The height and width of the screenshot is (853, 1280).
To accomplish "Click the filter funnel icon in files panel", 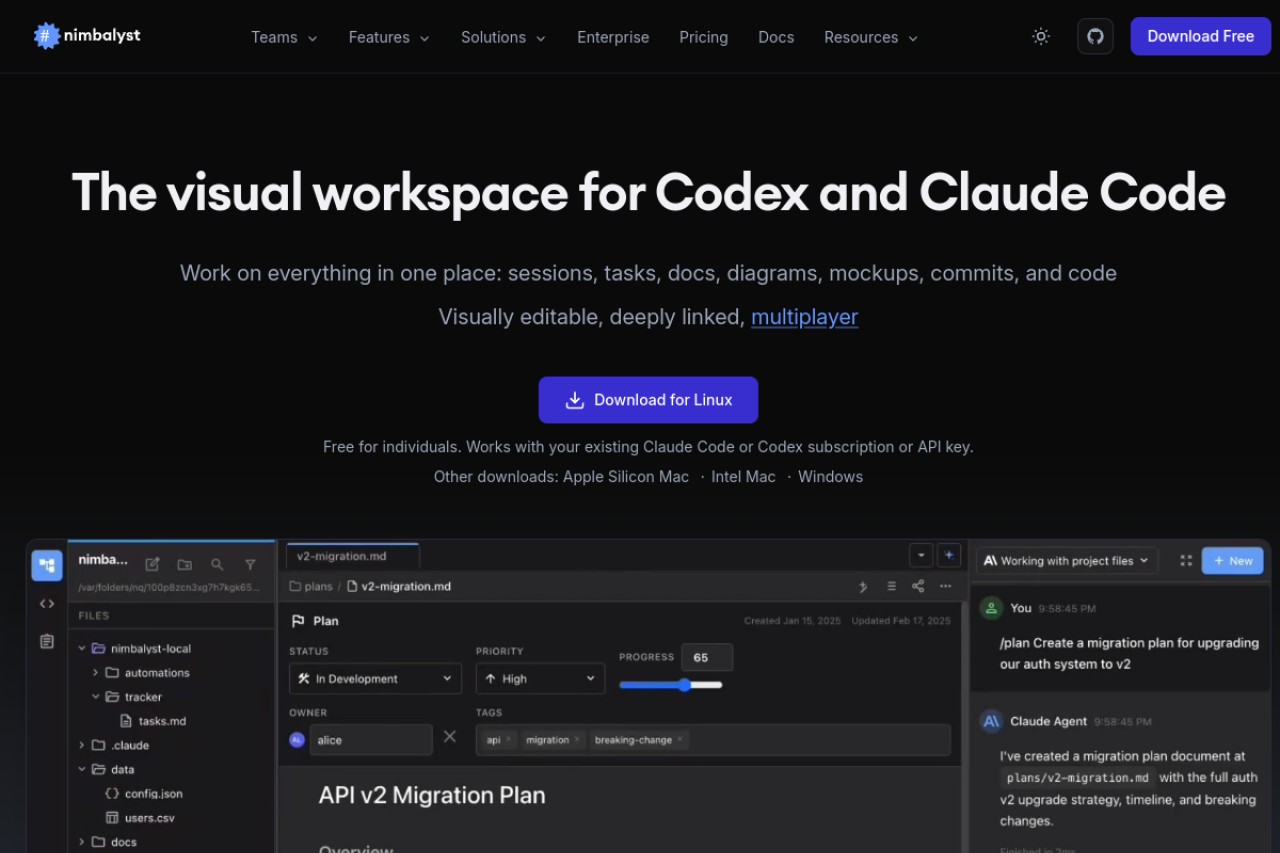I will [x=250, y=564].
